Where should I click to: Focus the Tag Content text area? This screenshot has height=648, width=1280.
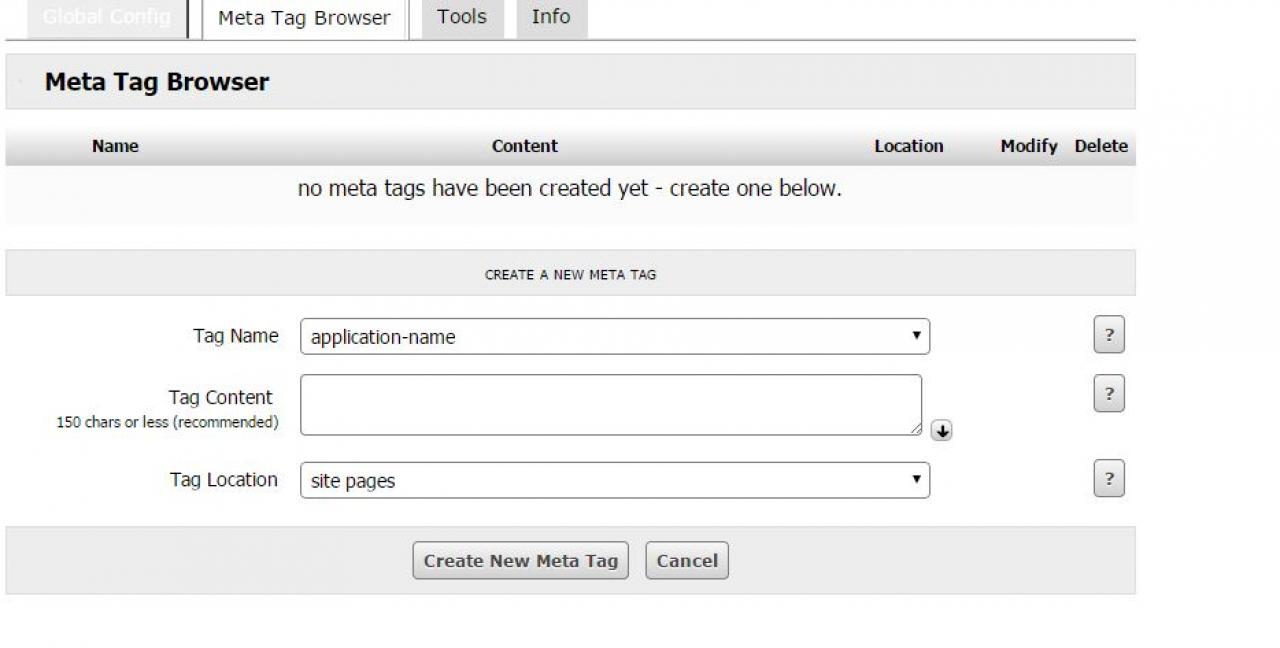610,405
